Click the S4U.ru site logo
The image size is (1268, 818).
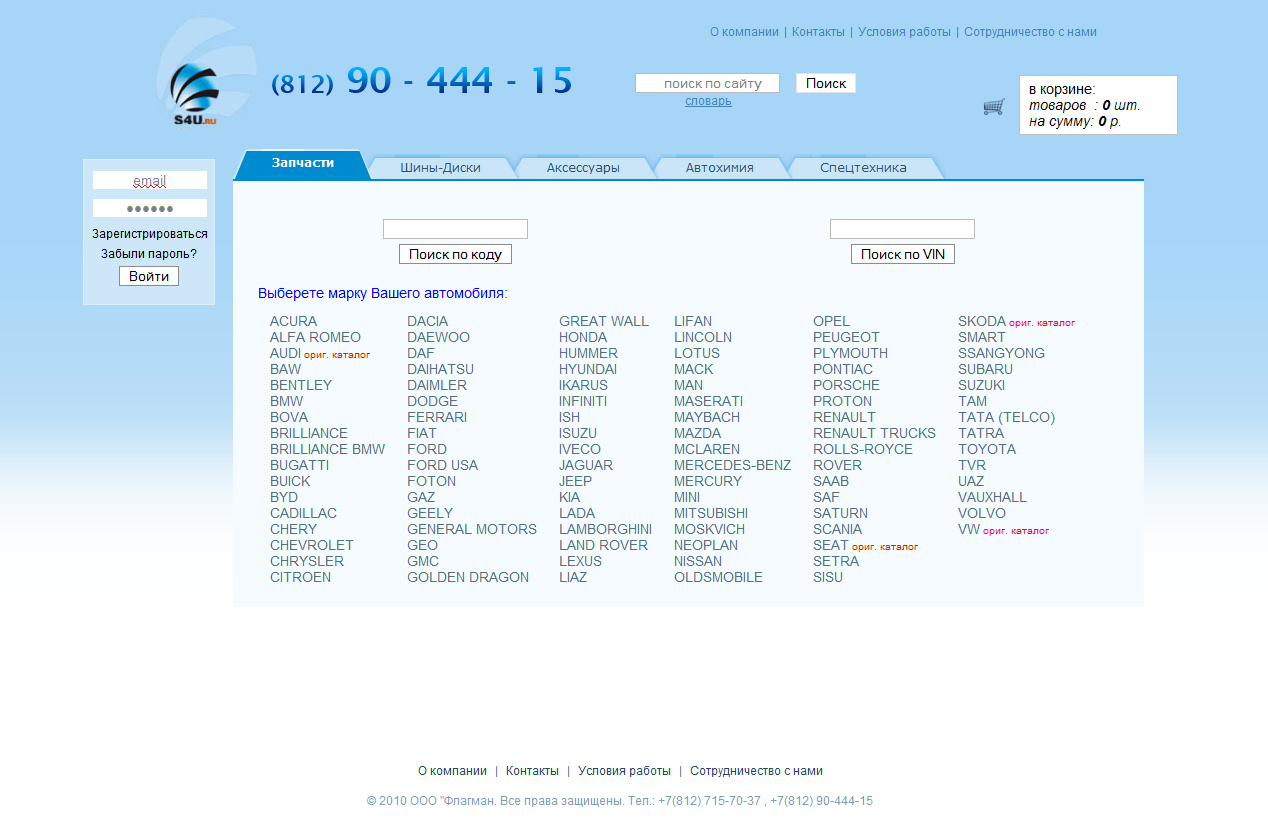coord(194,94)
